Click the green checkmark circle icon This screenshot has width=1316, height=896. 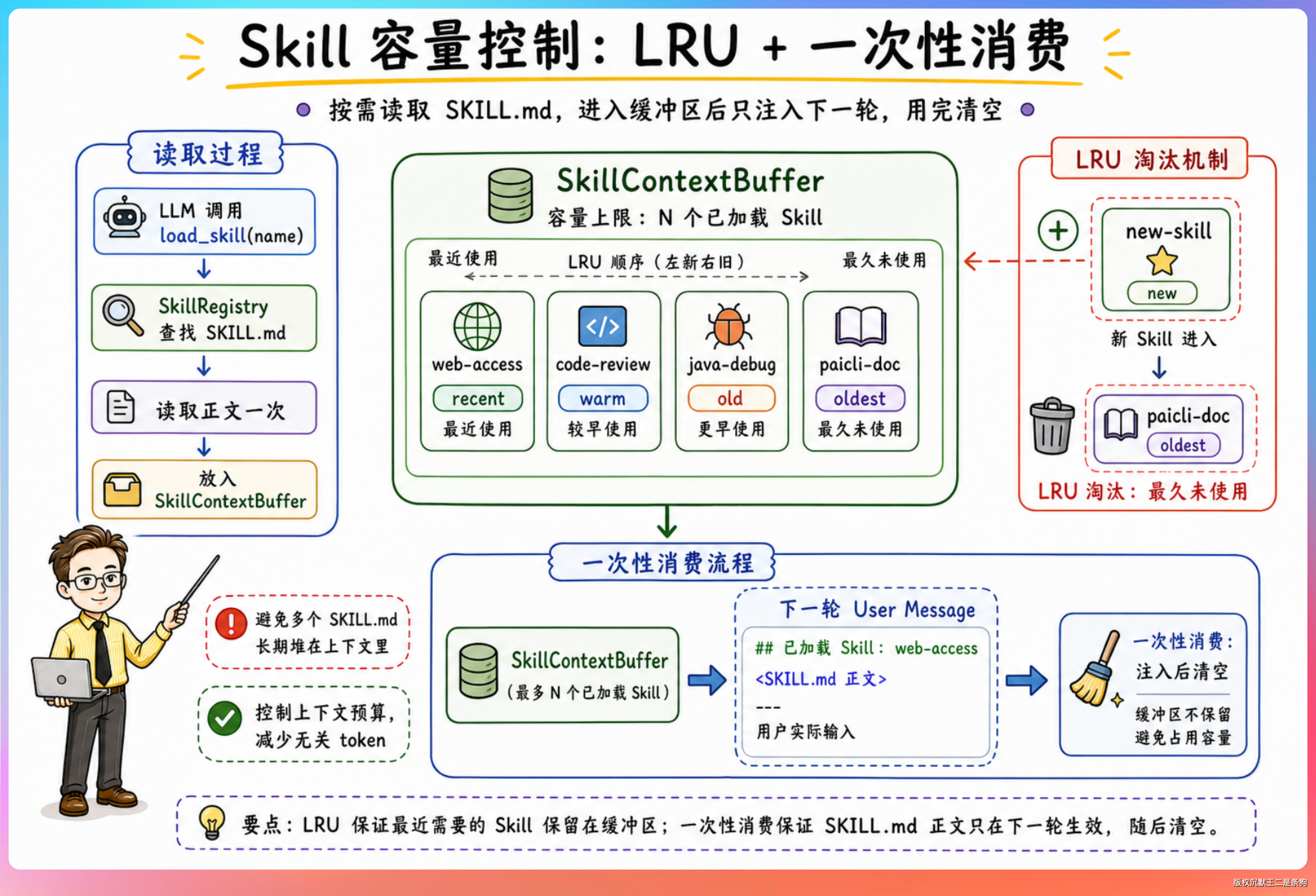[x=224, y=718]
